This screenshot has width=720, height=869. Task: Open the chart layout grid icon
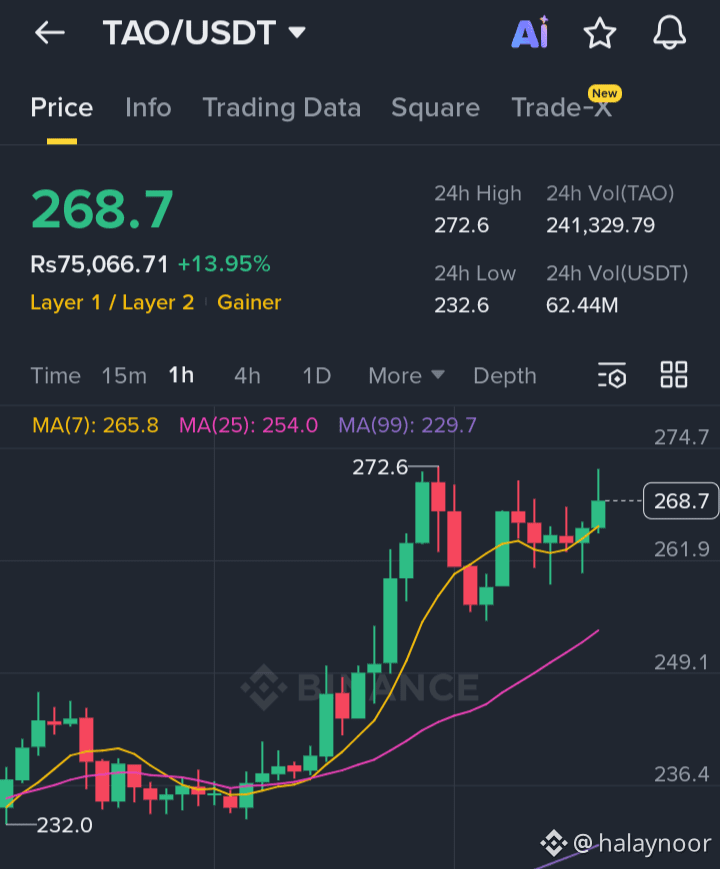point(674,375)
